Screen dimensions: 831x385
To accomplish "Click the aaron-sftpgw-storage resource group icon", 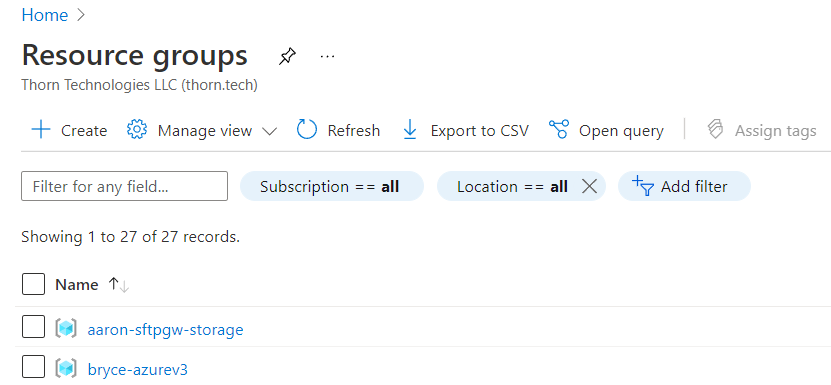I will coord(66,329).
